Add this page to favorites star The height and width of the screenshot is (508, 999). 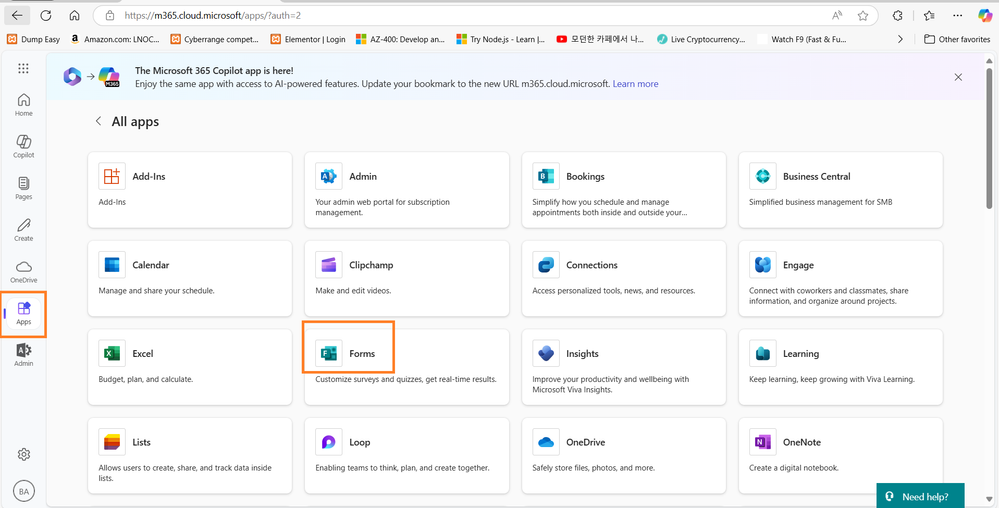(863, 15)
